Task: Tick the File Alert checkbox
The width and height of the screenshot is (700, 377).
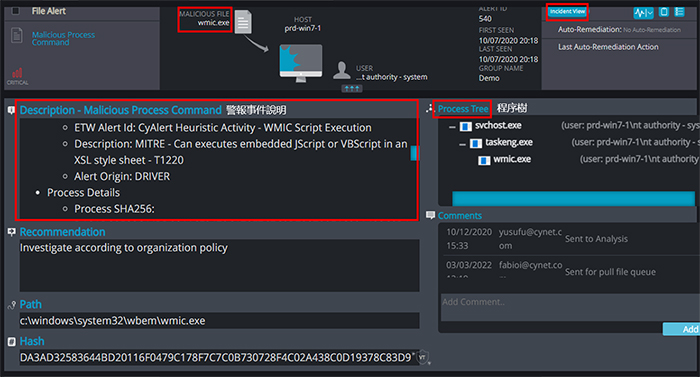Action: click(16, 11)
